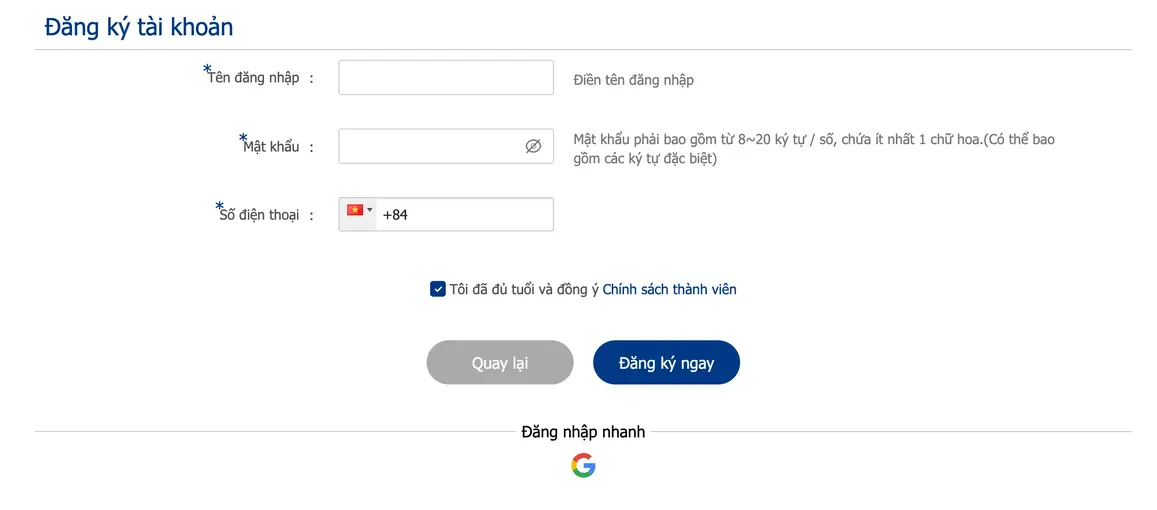Toggle password visibility with the eye icon
Viewport: 1157px width, 510px height.
(x=533, y=146)
